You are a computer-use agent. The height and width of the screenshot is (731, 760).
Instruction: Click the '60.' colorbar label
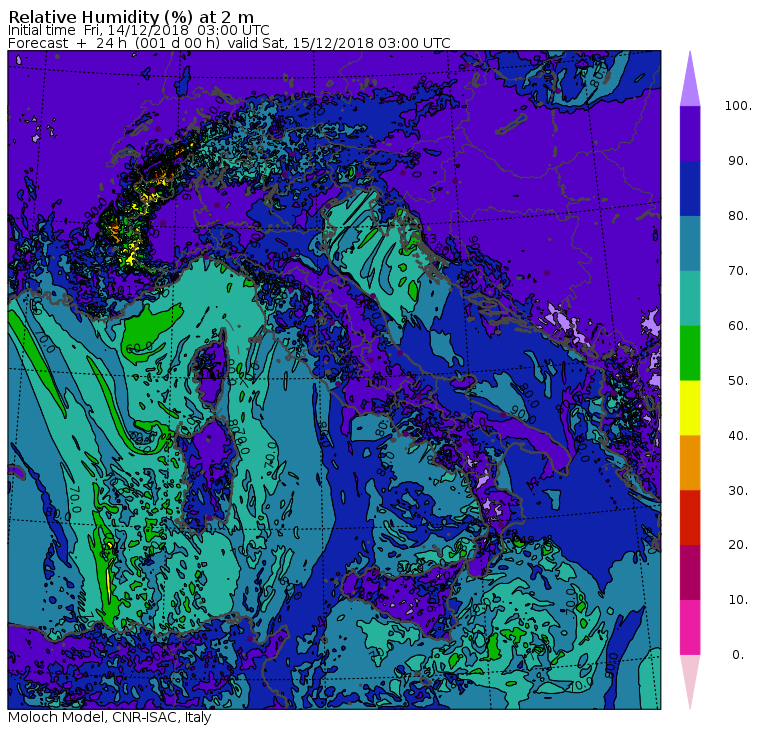point(738,325)
